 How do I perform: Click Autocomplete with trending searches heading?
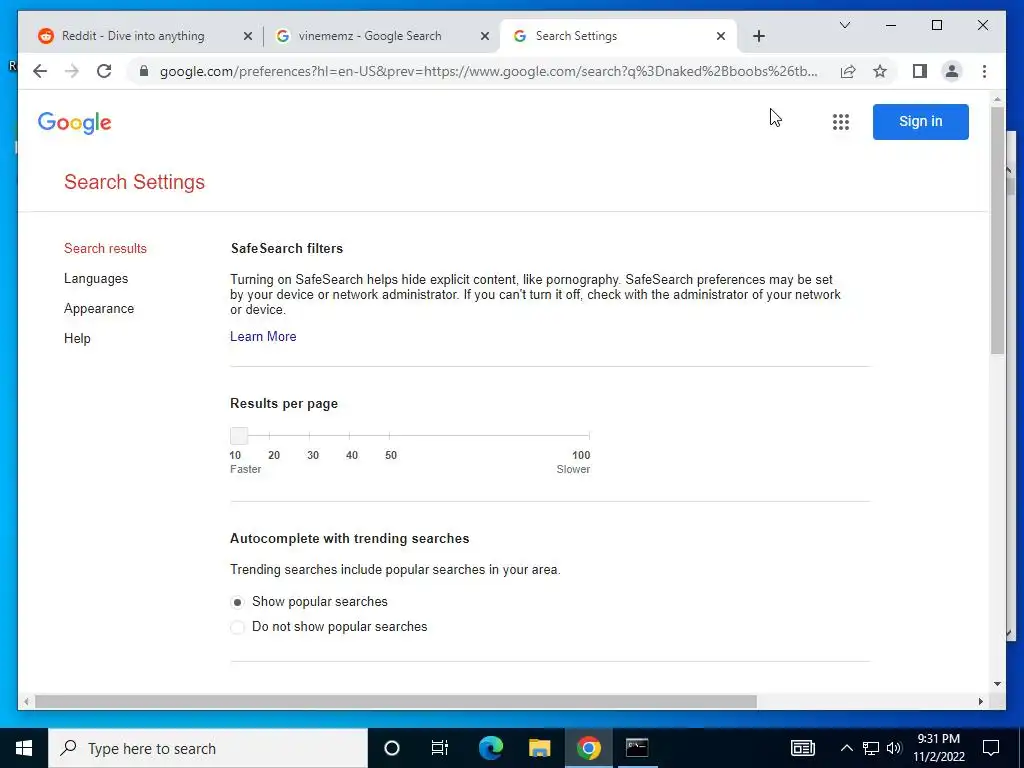click(349, 539)
